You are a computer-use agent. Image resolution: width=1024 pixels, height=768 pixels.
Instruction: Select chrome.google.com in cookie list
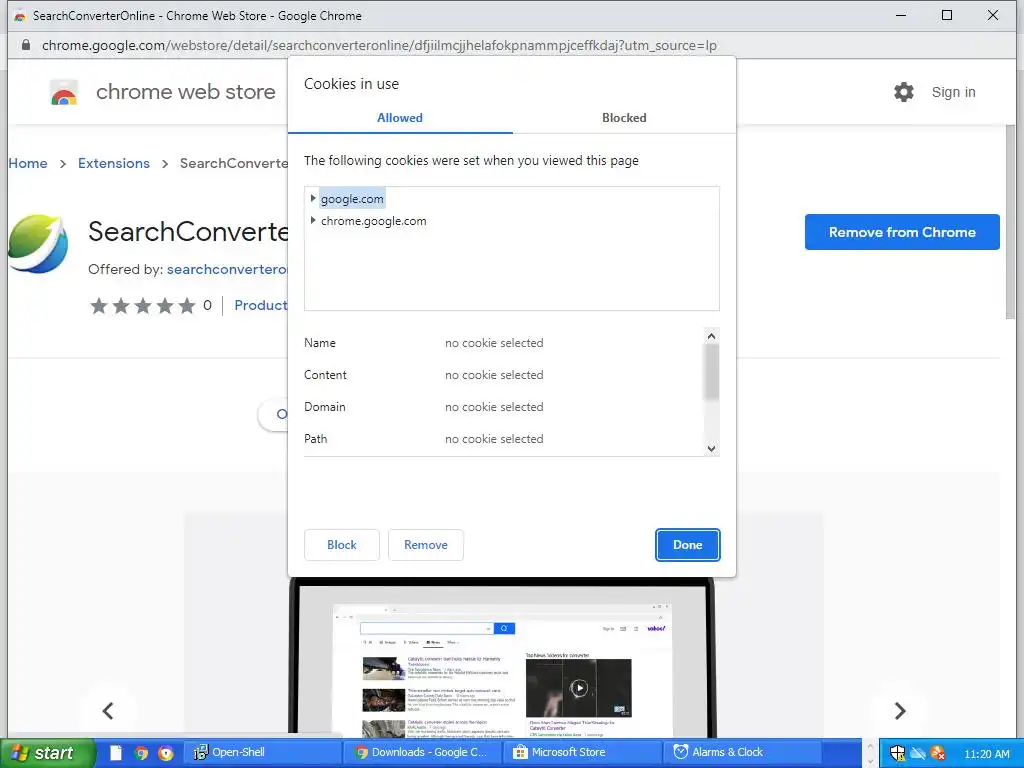374,221
